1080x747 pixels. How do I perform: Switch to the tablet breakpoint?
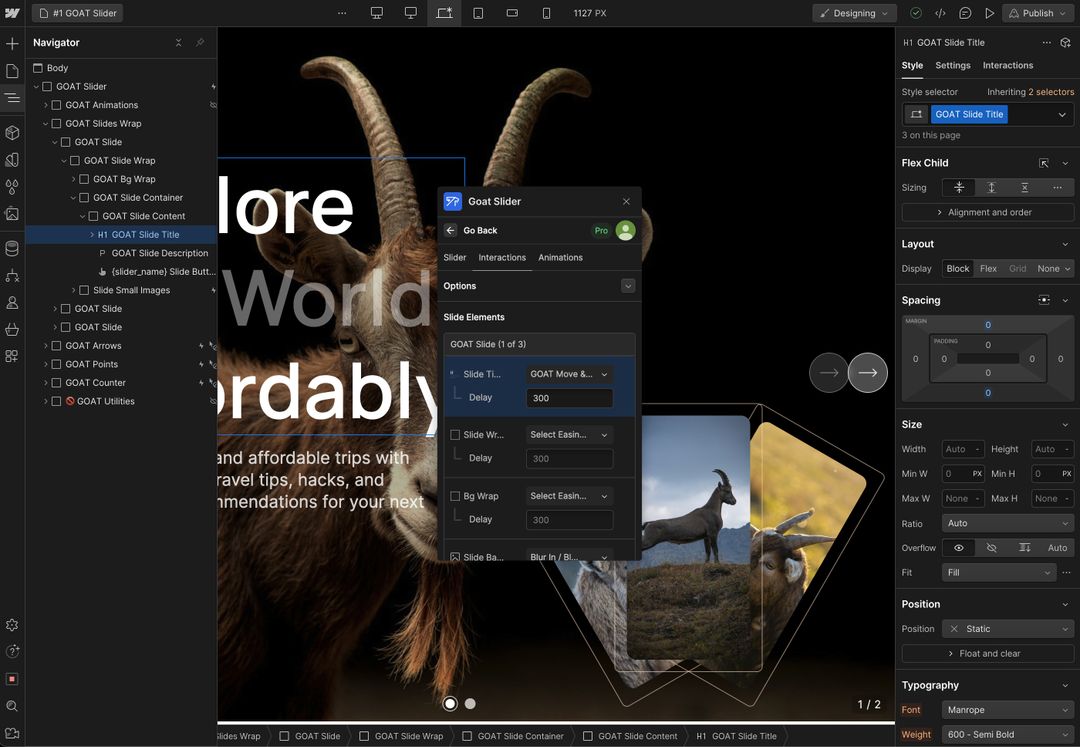[479, 13]
